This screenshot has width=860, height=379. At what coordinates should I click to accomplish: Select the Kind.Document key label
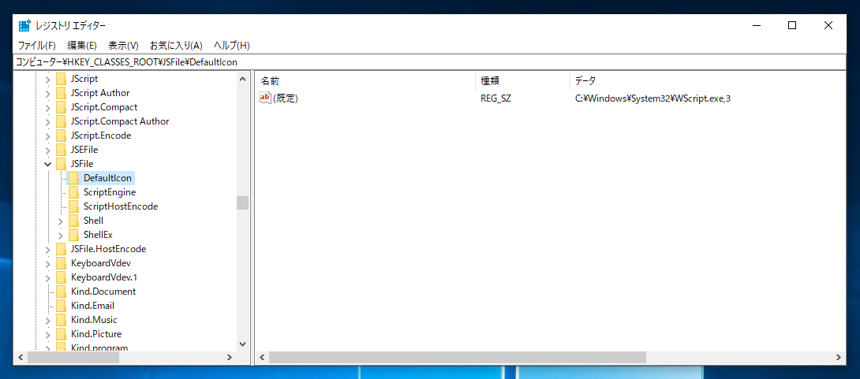pos(103,292)
